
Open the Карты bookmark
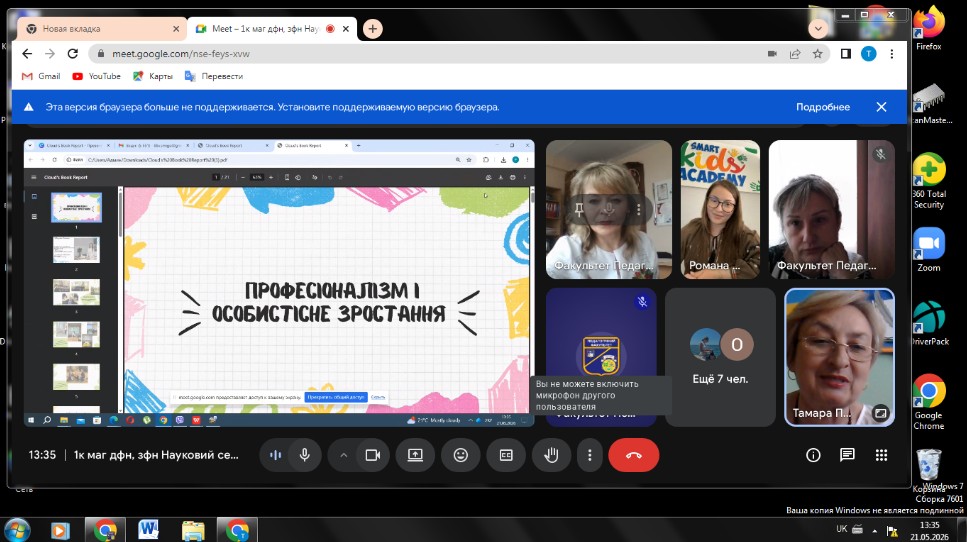coord(153,76)
